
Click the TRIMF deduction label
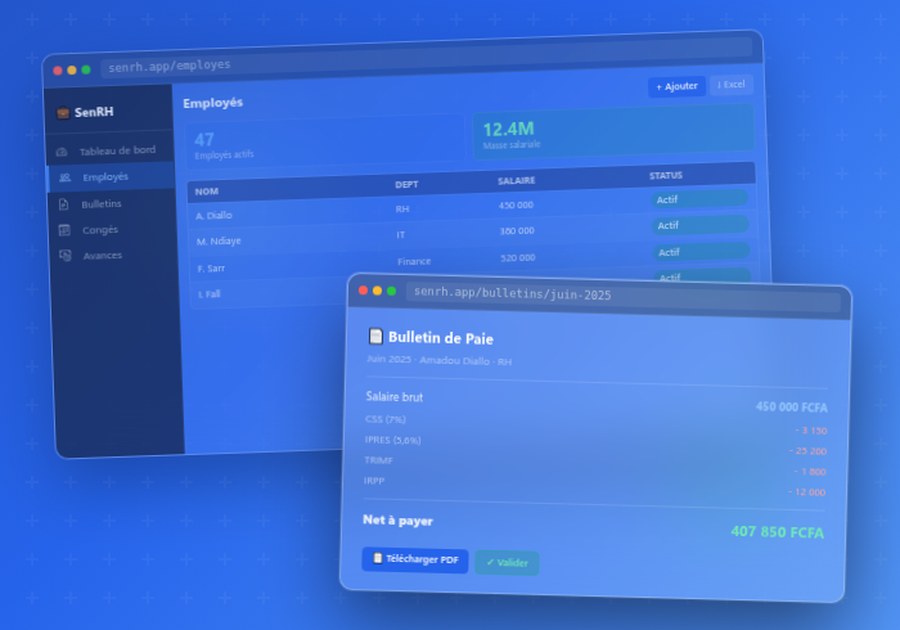tap(378, 460)
